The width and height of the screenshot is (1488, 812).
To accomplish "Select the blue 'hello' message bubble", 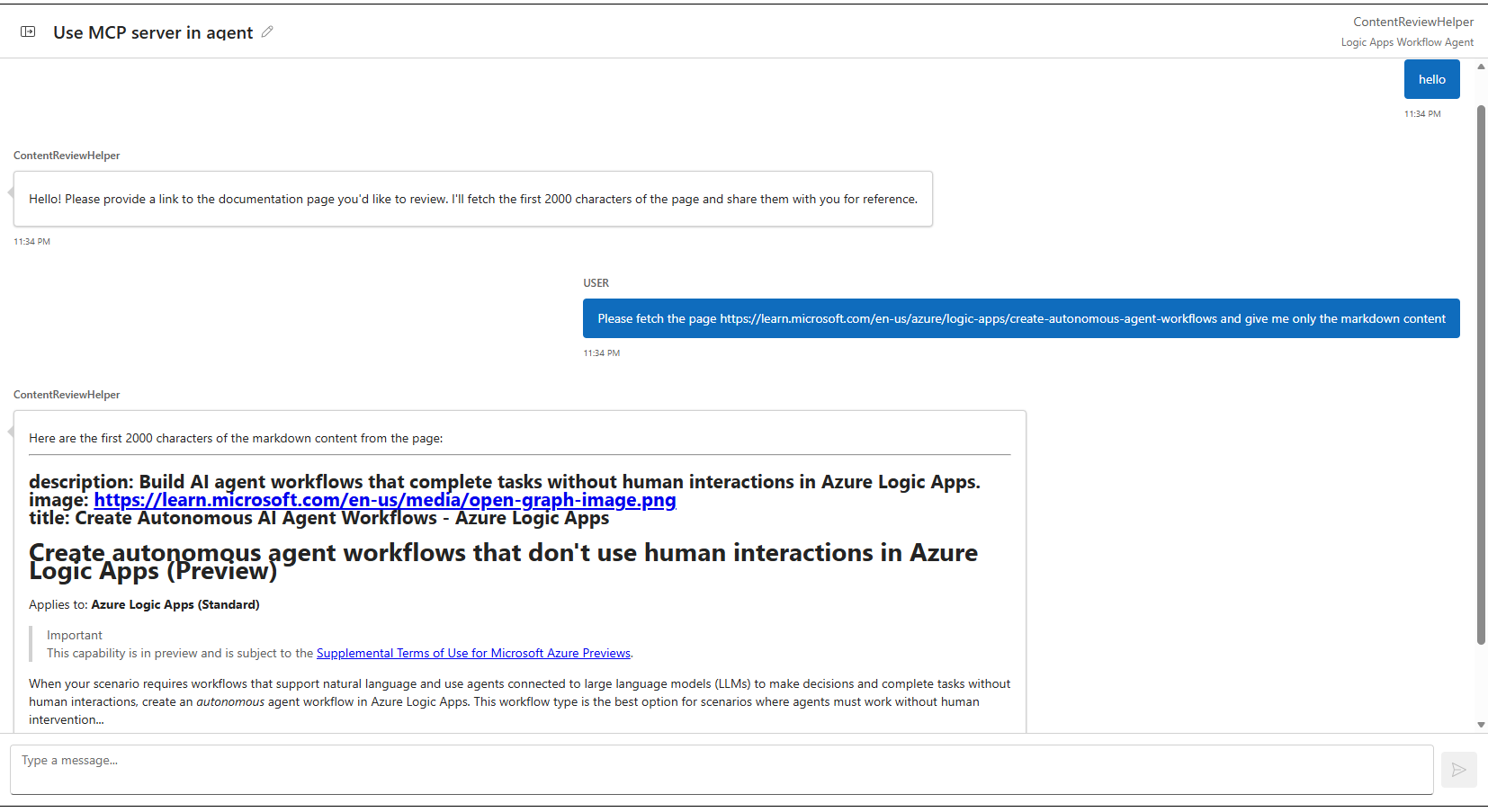I will tap(1431, 78).
